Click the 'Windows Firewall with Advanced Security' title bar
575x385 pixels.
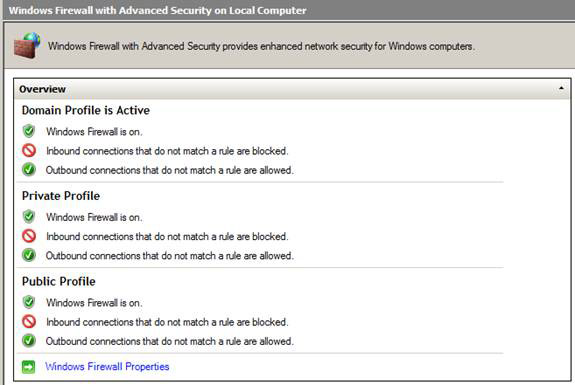(289, 10)
